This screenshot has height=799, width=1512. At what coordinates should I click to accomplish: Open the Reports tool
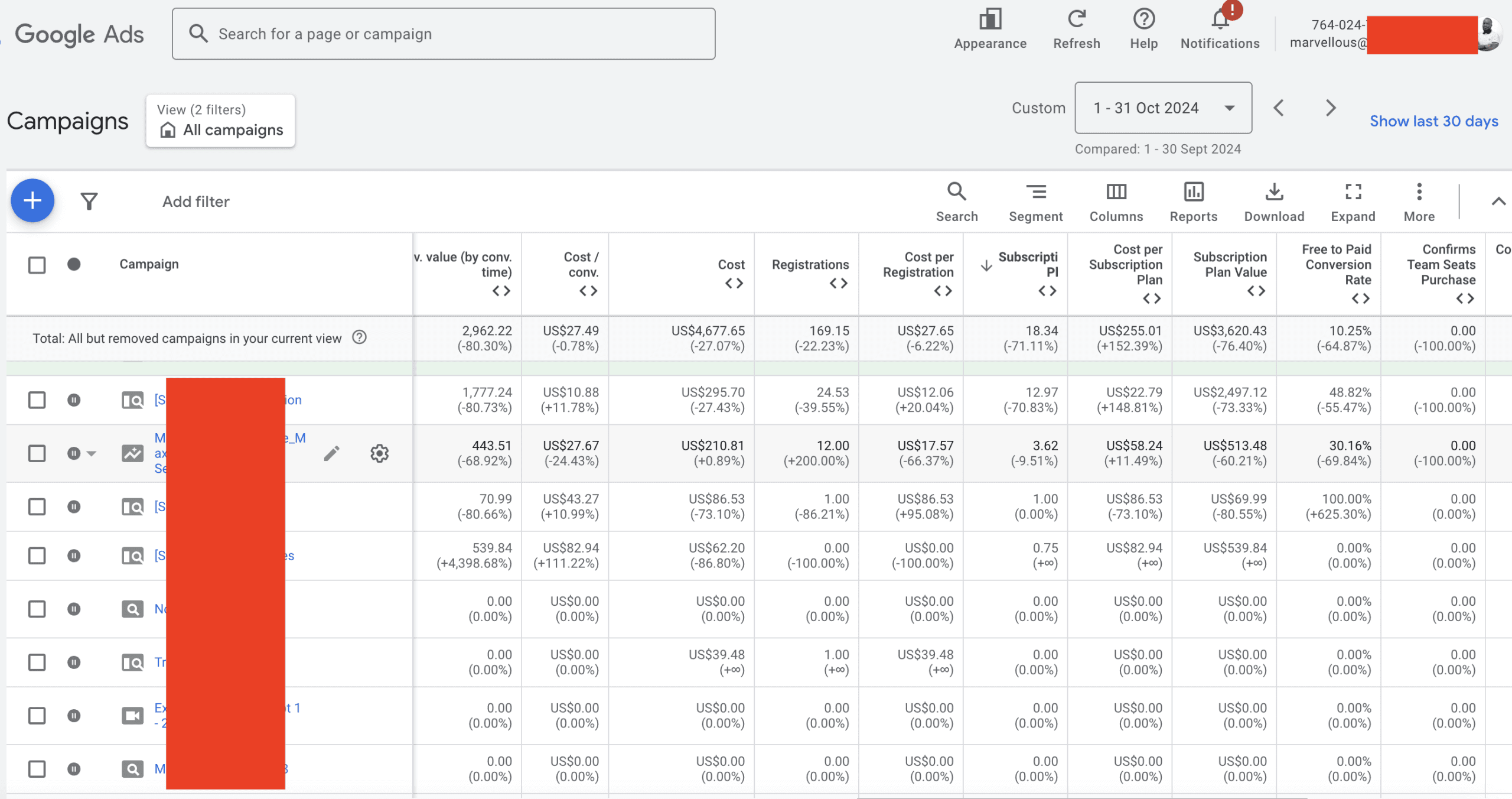point(1194,202)
